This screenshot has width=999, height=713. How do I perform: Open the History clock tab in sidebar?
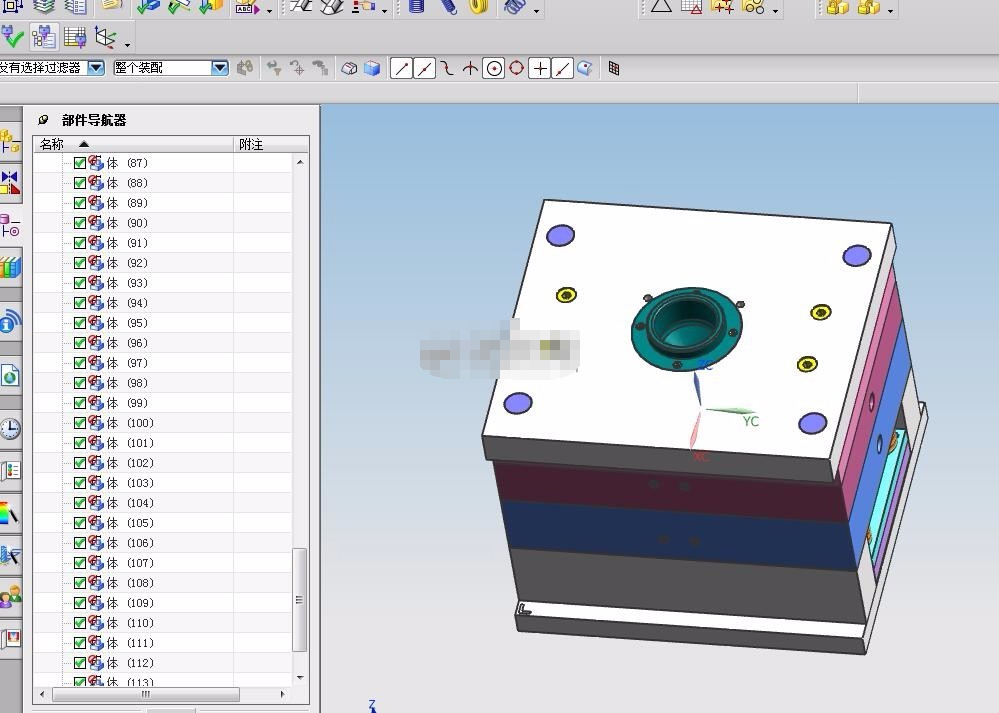coord(10,429)
